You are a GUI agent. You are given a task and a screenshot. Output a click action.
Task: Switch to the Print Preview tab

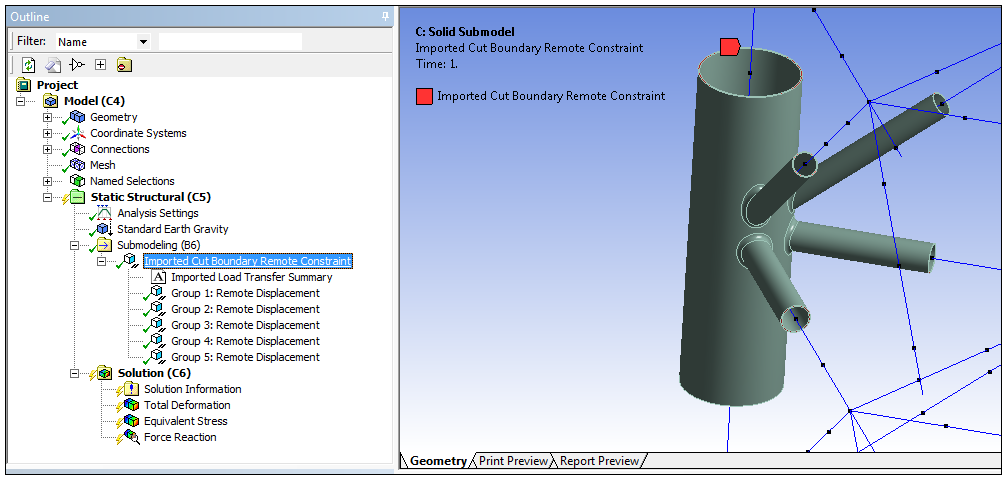click(x=513, y=461)
